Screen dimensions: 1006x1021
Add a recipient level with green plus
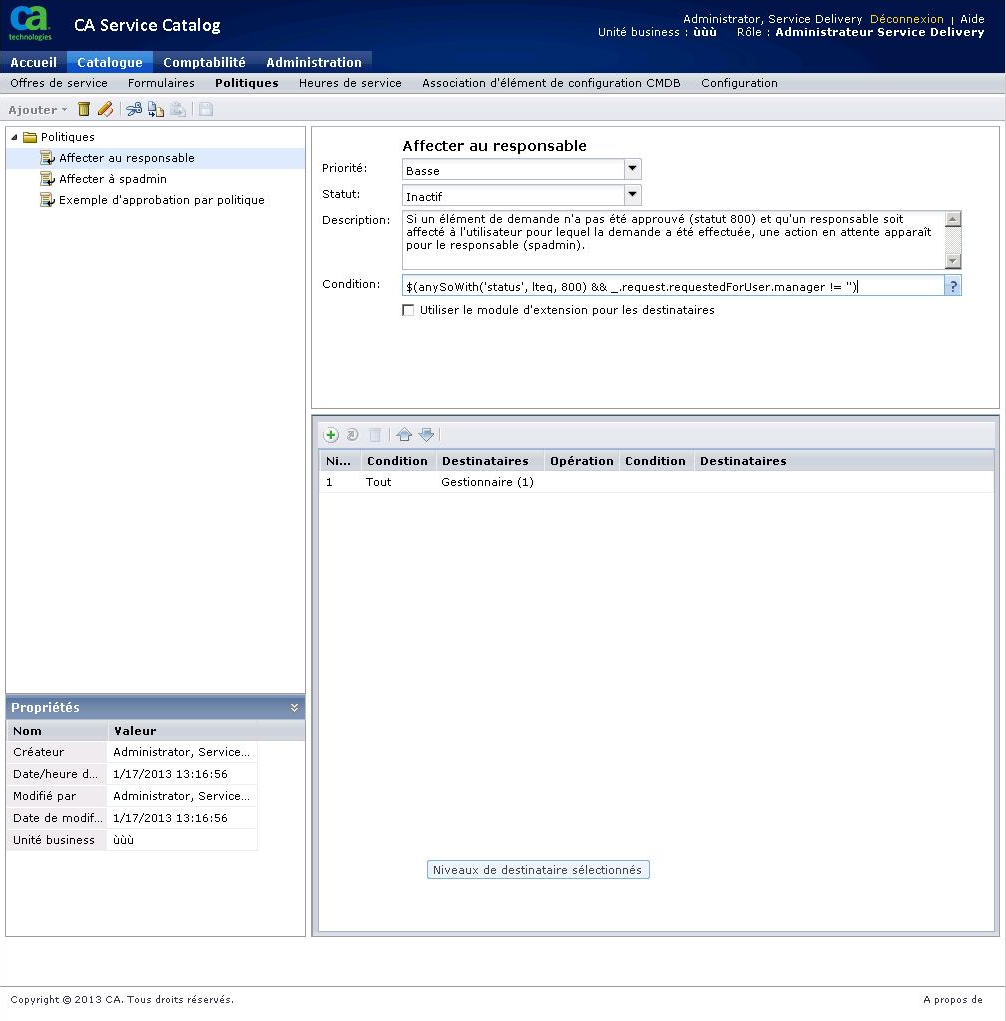point(331,434)
